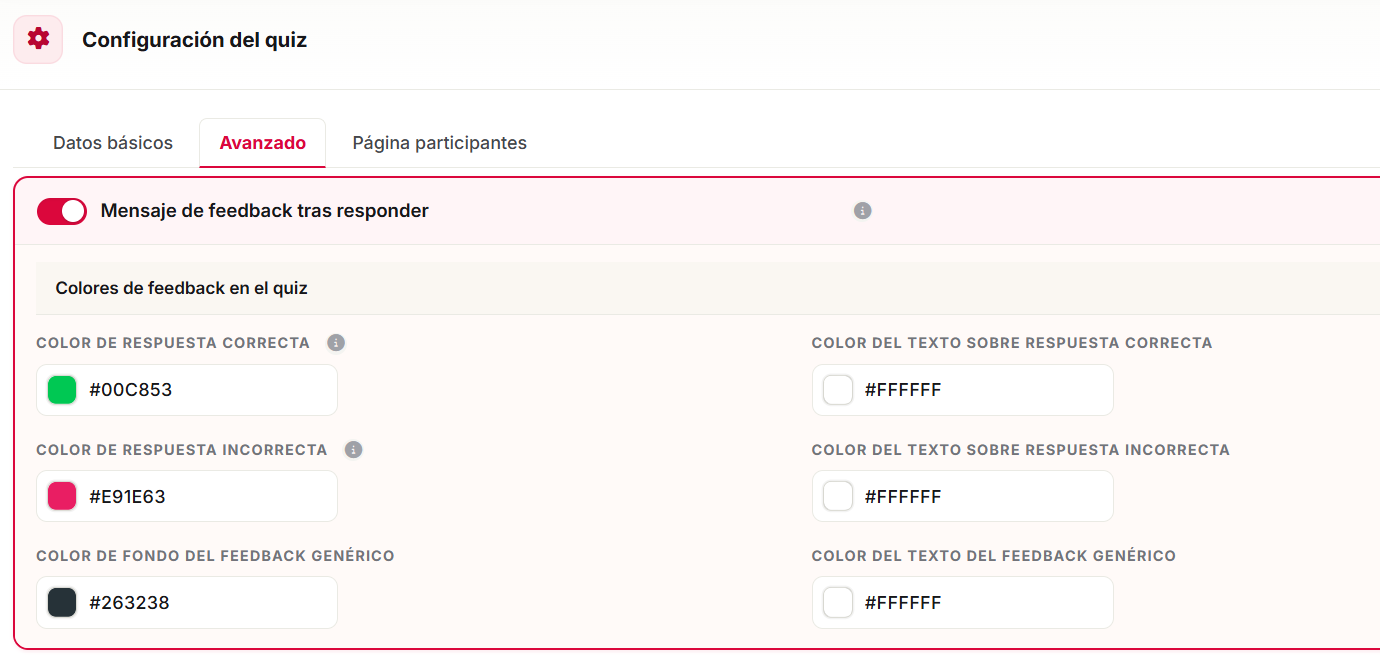The height and width of the screenshot is (661, 1380).
Task: Click info icon beside feedback message toggle
Action: [x=863, y=211]
